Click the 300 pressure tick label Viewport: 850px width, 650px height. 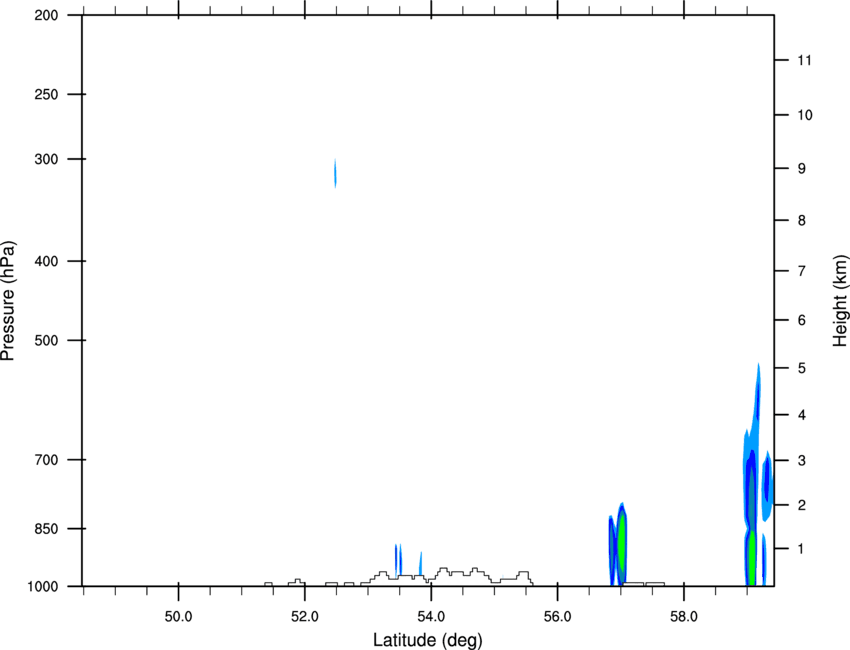click(46, 159)
